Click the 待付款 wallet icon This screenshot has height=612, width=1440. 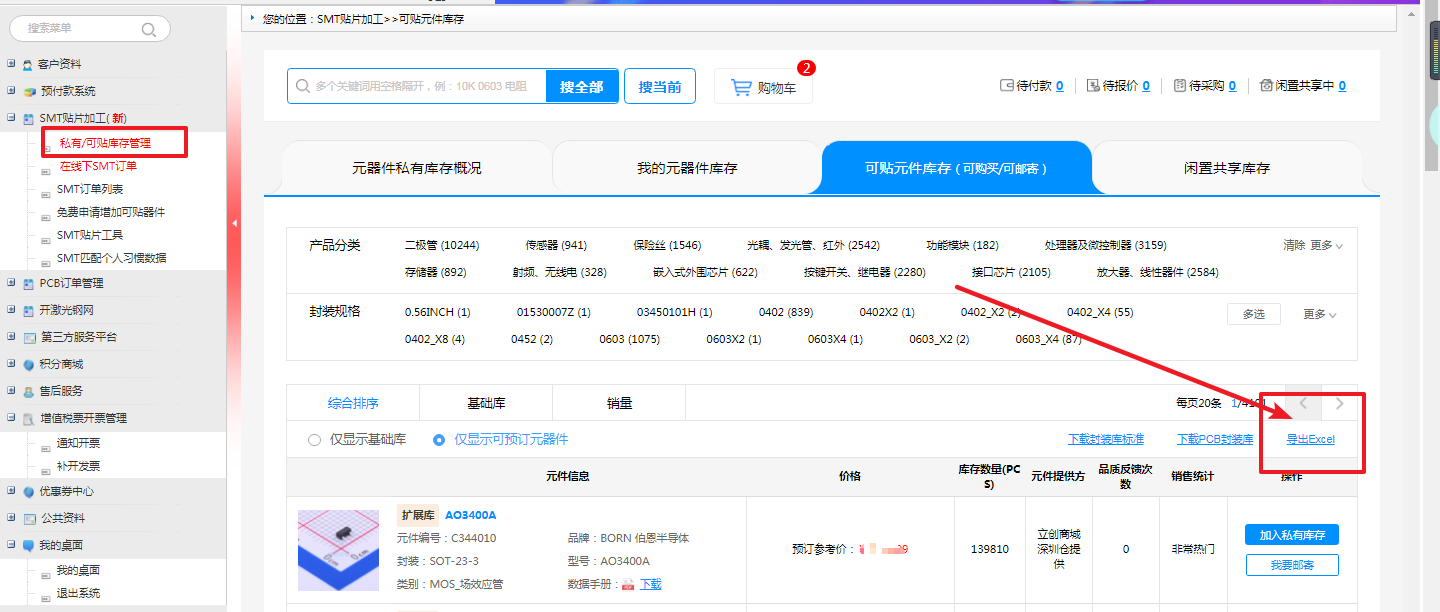1006,86
